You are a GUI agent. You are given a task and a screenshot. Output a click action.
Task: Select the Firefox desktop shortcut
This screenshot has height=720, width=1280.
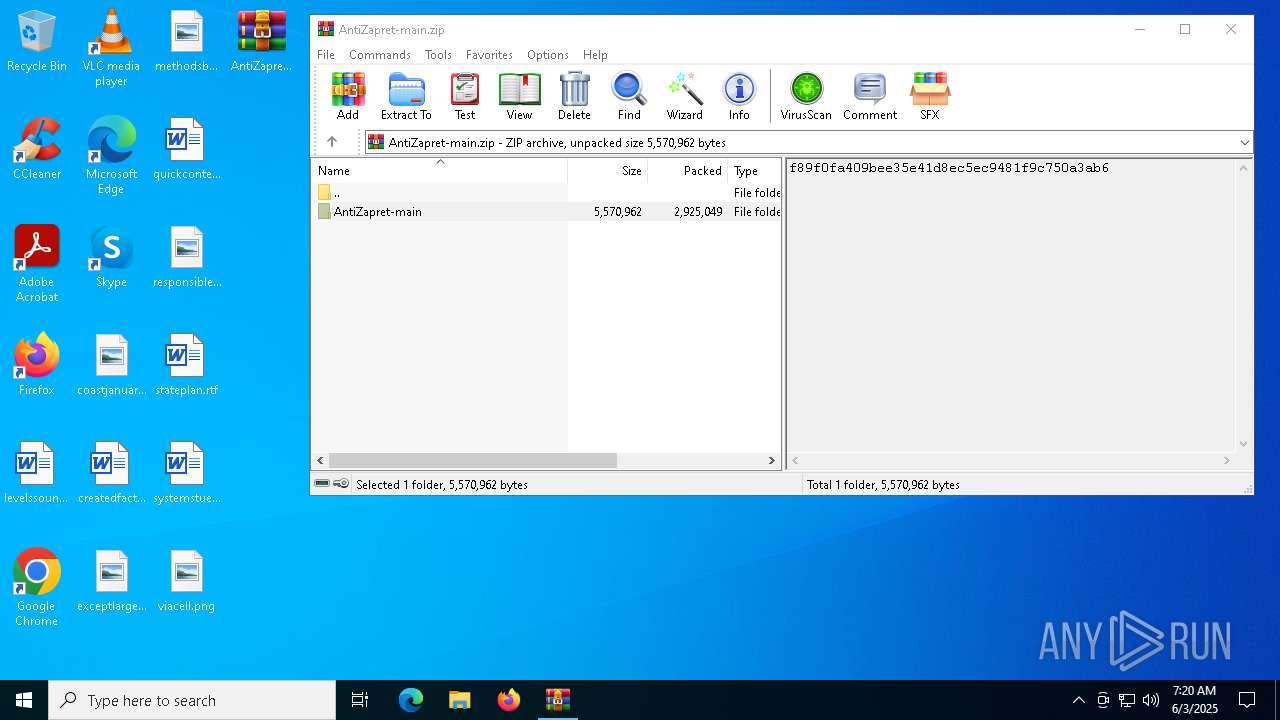pyautogui.click(x=37, y=365)
